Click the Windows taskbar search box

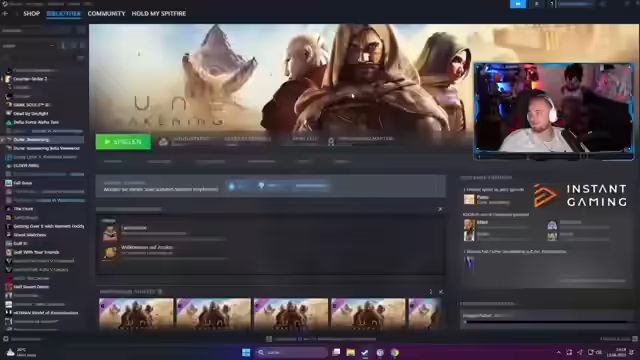(x=292, y=352)
